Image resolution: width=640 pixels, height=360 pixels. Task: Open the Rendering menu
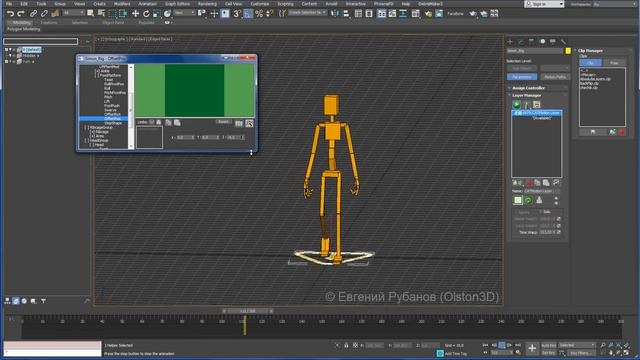[207, 4]
